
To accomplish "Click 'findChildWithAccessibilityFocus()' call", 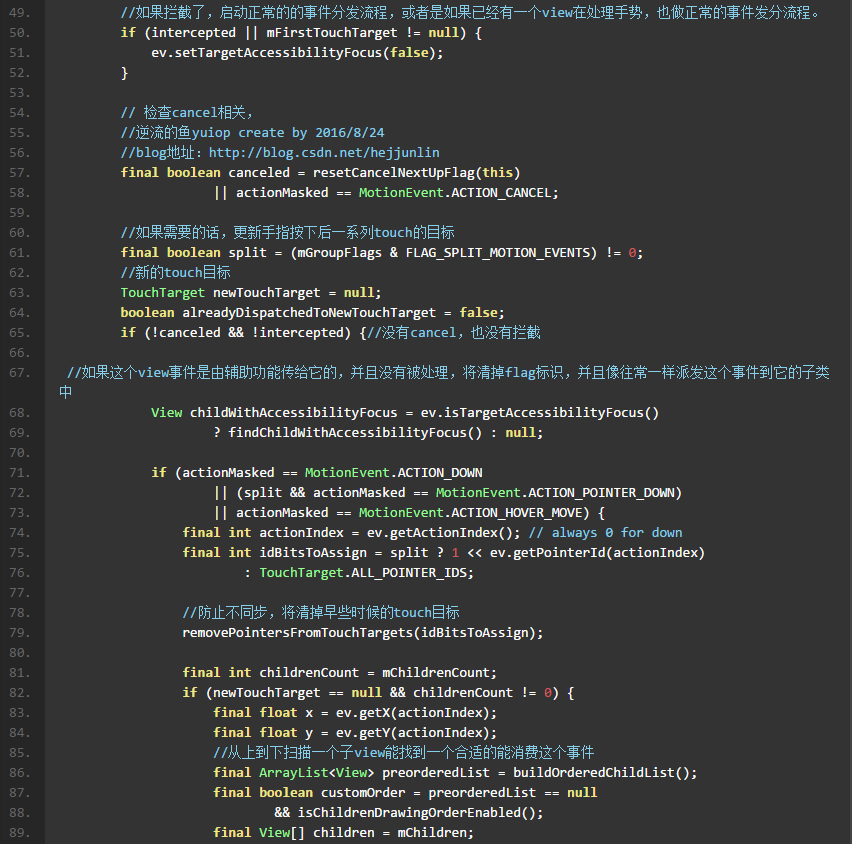I will point(355,433).
